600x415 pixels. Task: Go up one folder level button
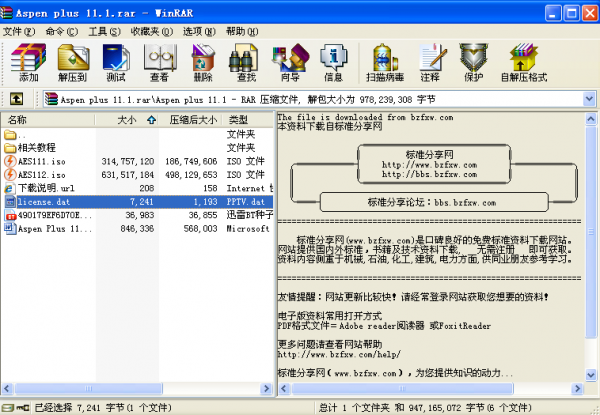tap(16, 99)
